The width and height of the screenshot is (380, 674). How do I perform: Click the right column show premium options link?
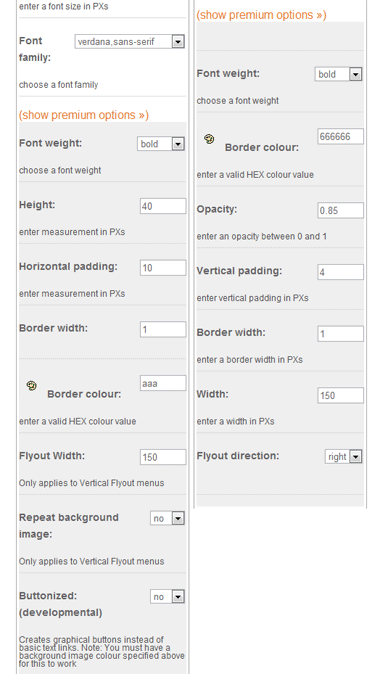[x=261, y=15]
